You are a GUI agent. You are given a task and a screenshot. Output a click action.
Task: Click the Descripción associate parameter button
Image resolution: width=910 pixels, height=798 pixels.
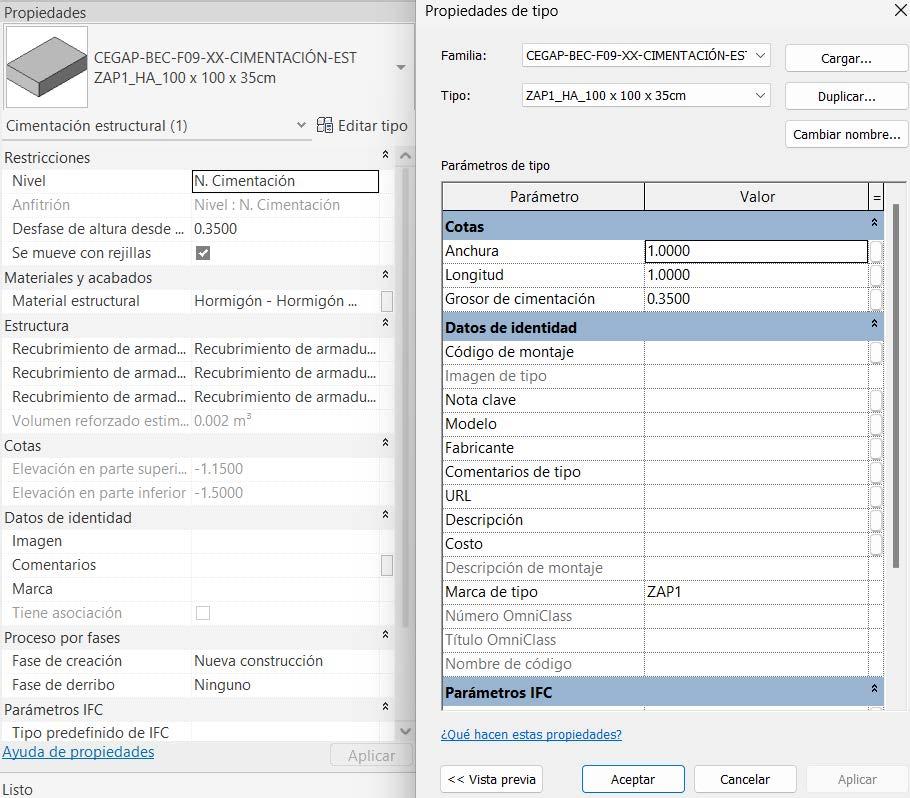876,520
